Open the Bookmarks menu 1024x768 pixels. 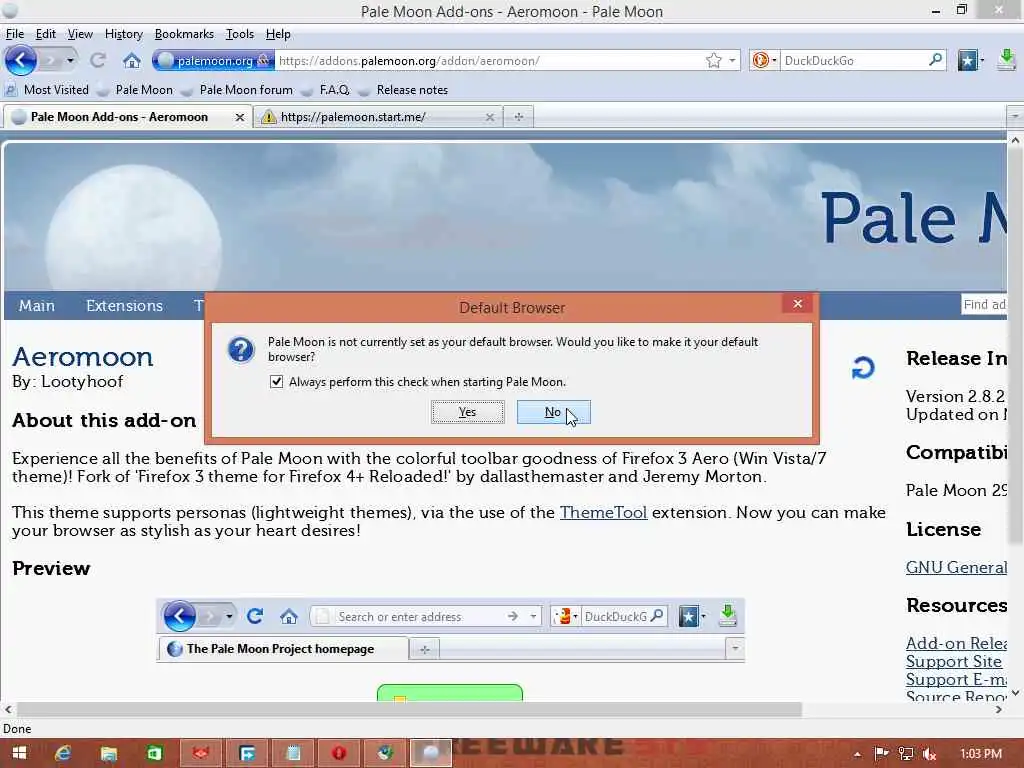[x=184, y=34]
